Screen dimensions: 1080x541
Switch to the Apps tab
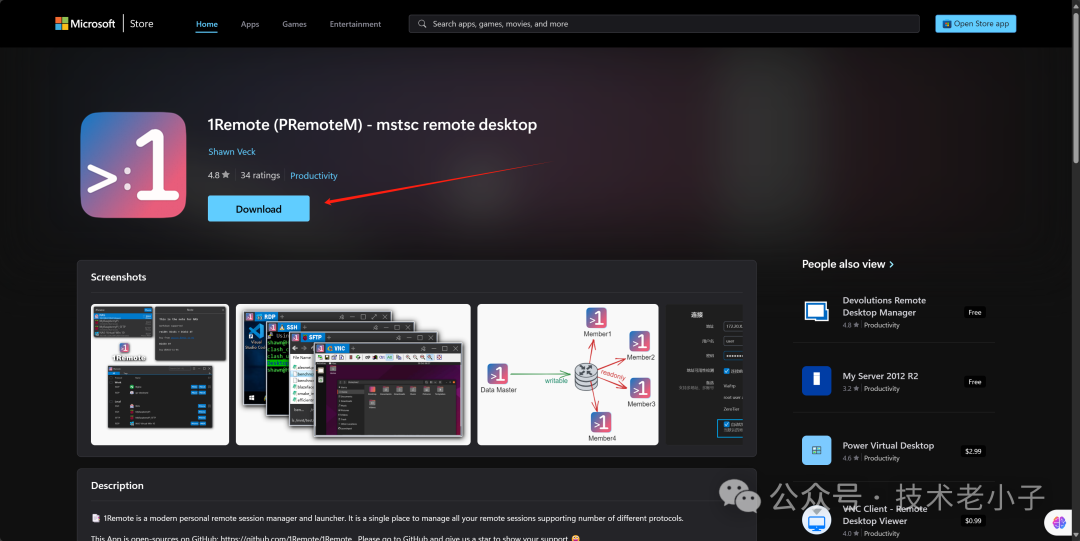coord(250,24)
